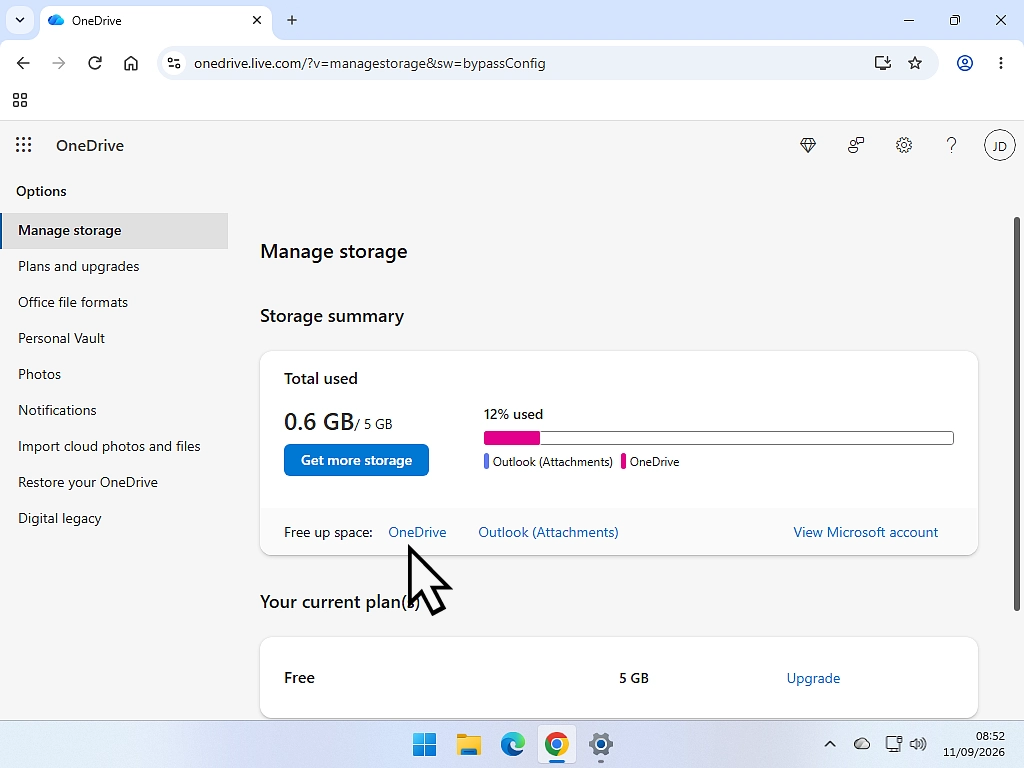
Task: Open the clock and date flyout
Action: point(973,744)
